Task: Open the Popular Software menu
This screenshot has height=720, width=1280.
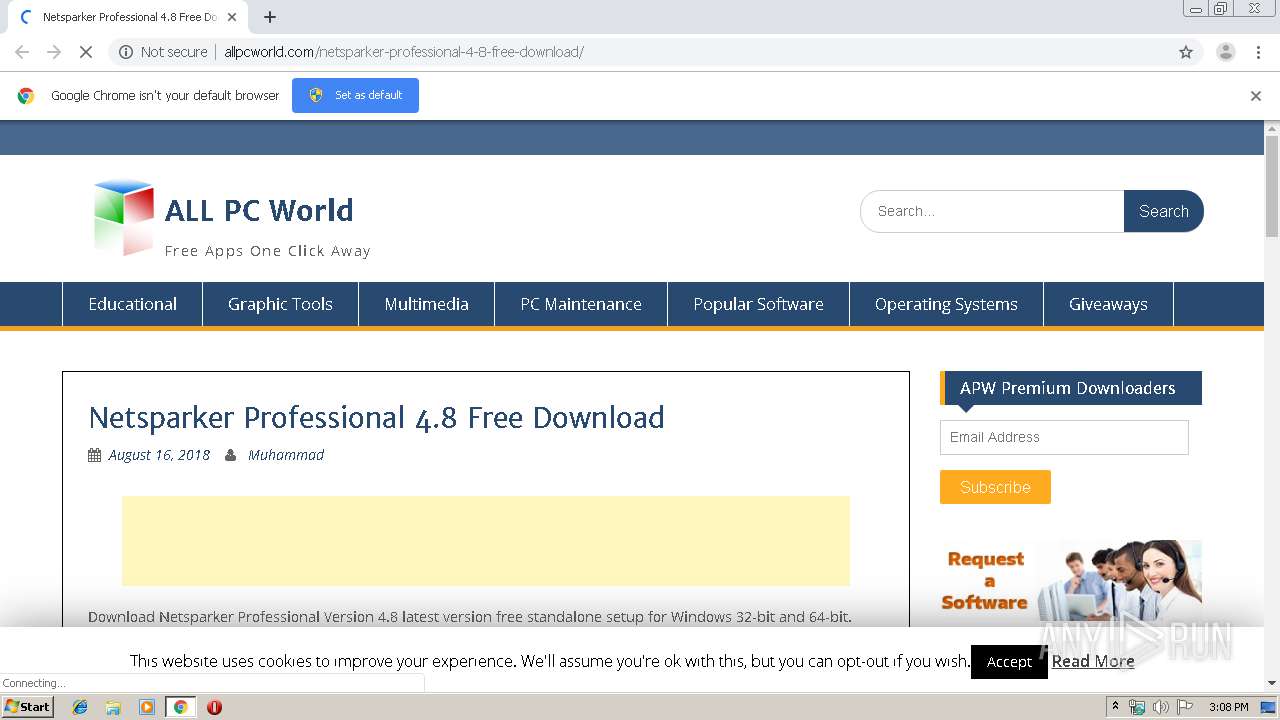Action: tap(758, 304)
